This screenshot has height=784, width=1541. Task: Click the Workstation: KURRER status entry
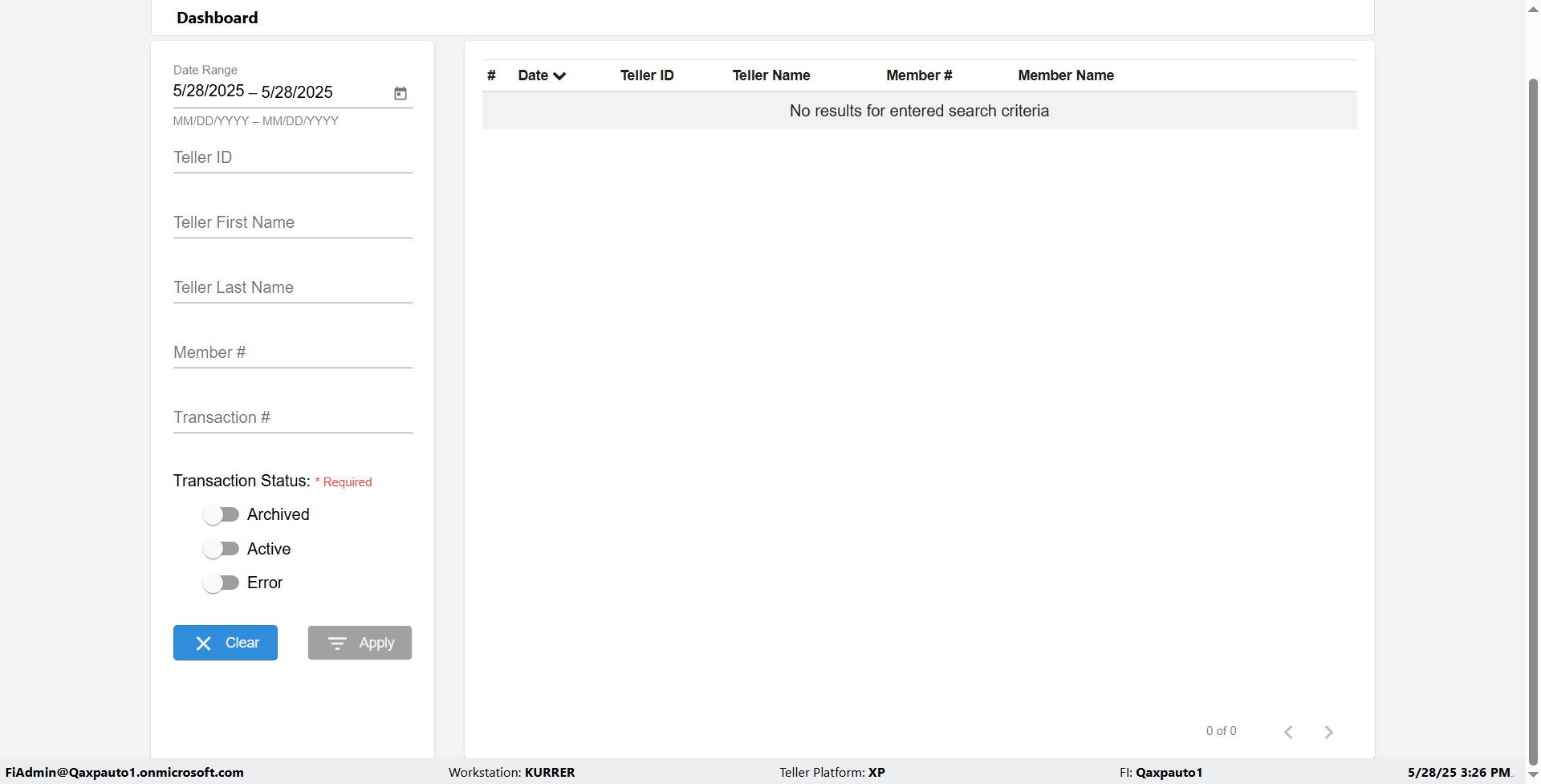(511, 772)
